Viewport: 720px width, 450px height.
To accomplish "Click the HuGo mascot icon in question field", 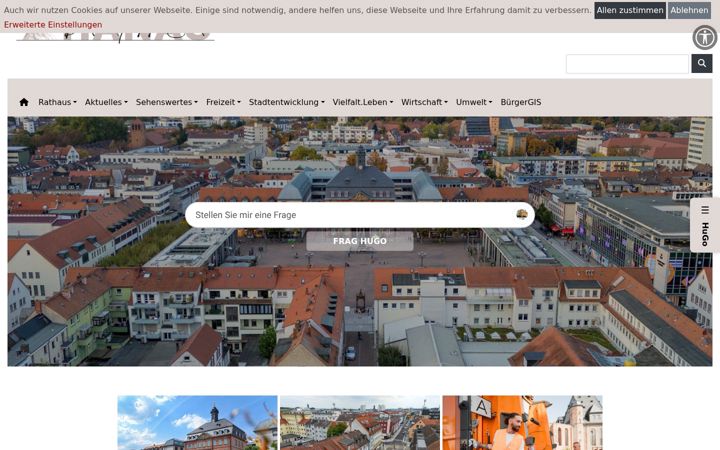I will point(522,214).
